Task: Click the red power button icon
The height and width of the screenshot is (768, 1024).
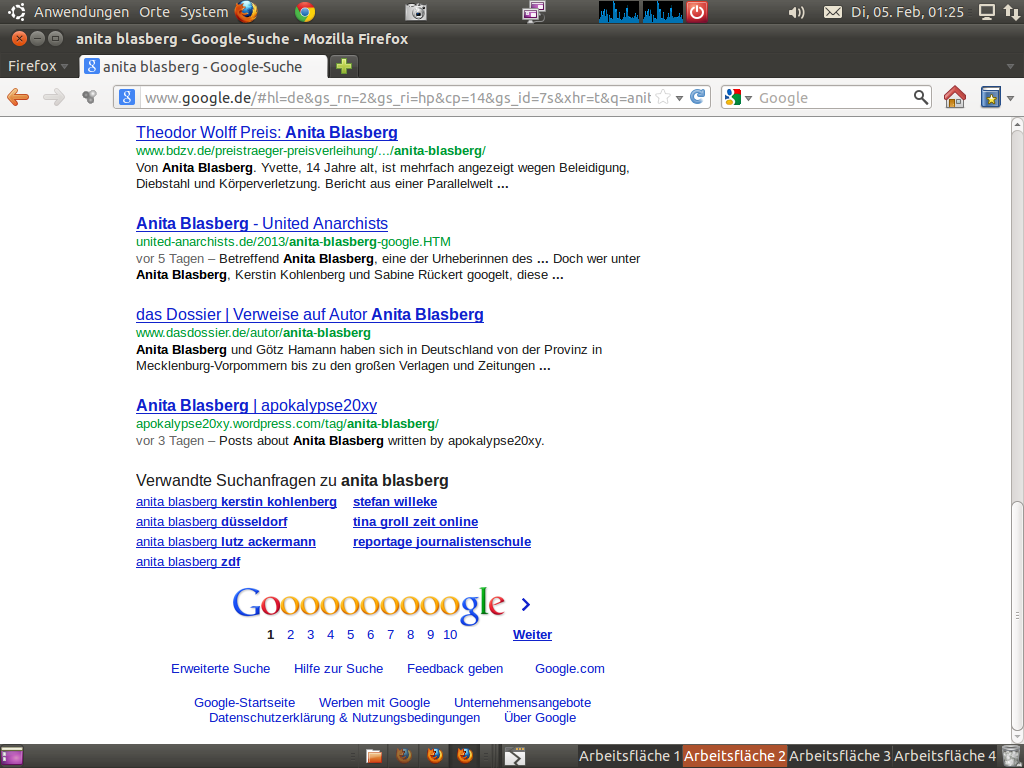Action: click(697, 12)
